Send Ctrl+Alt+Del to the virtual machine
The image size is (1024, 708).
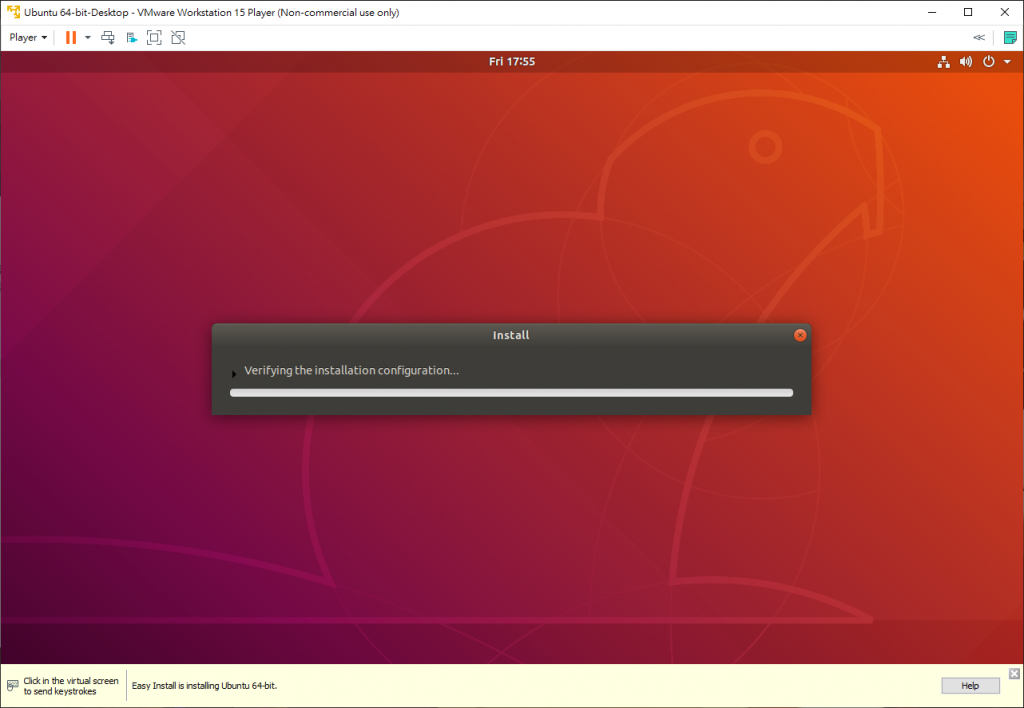tap(108, 38)
